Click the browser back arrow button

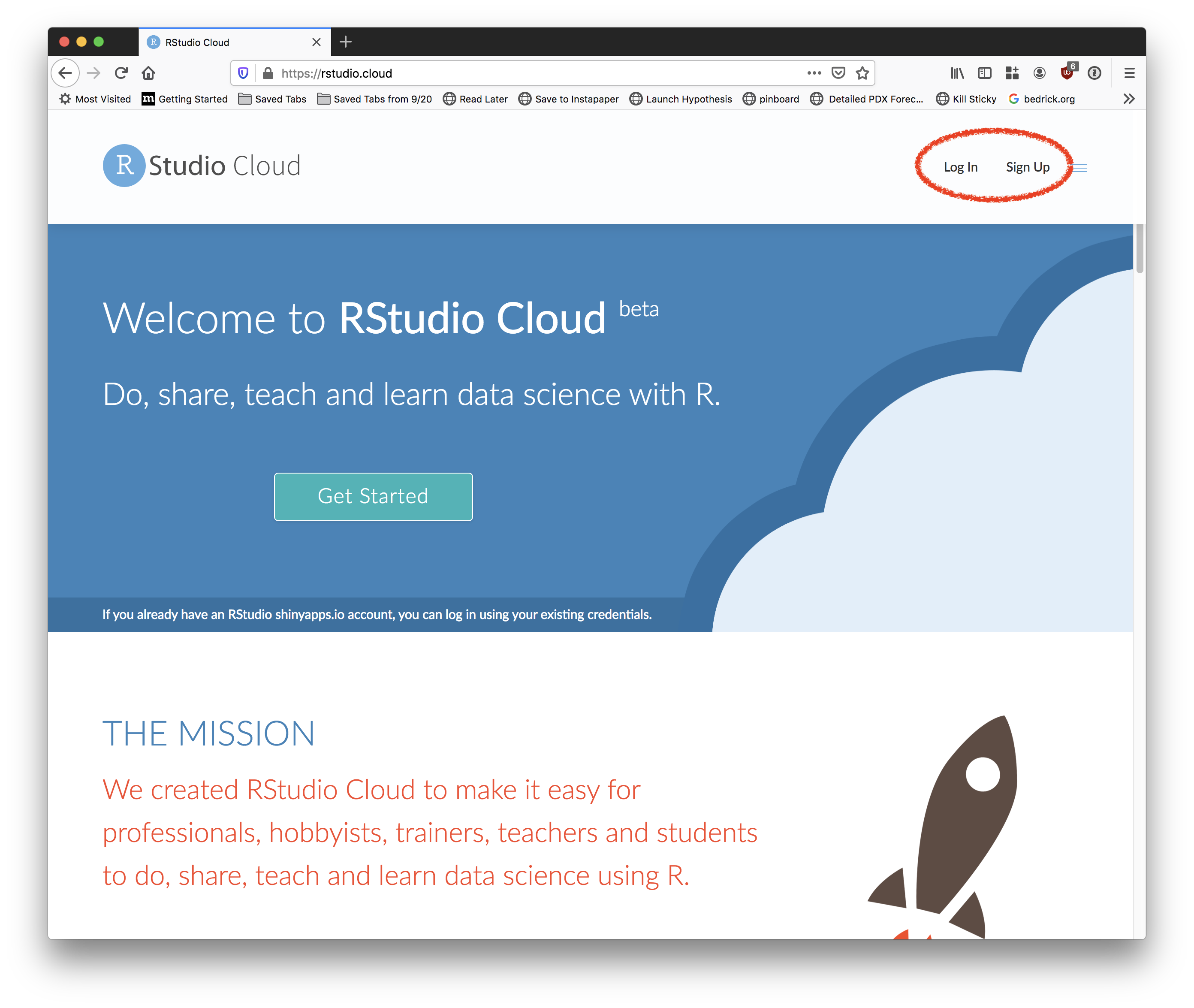pyautogui.click(x=66, y=73)
